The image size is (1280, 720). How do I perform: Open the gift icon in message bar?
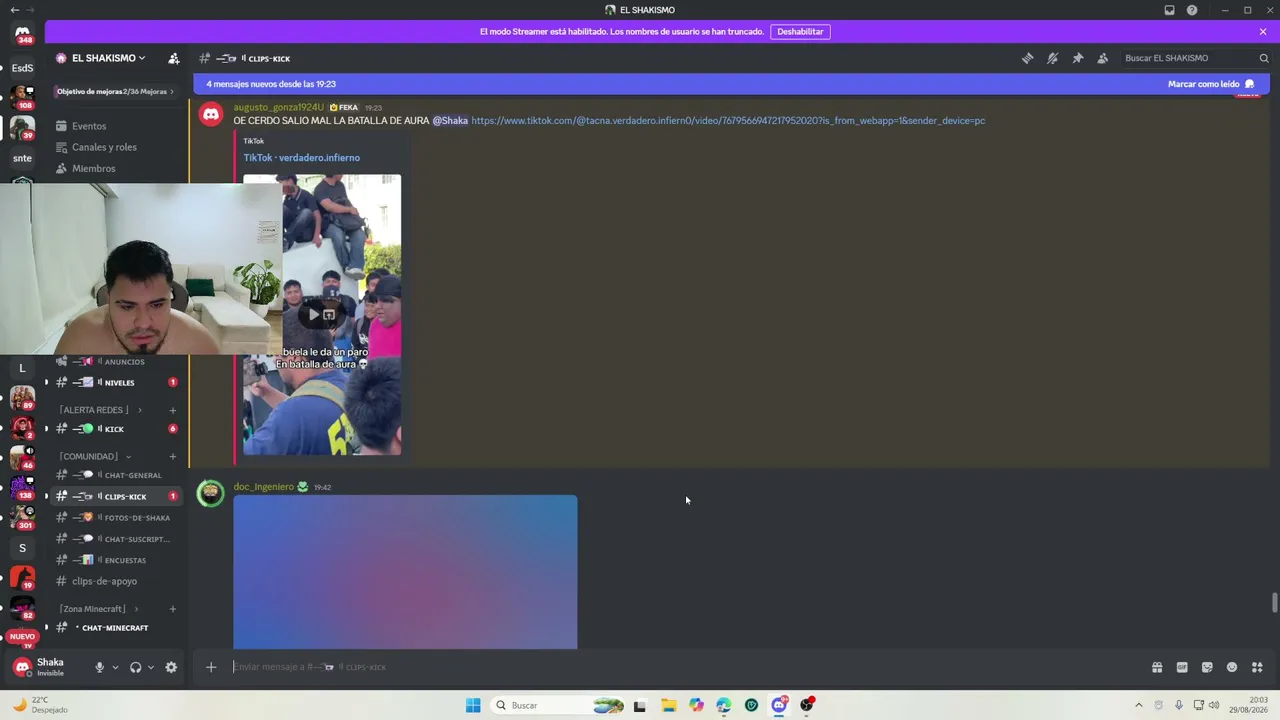(x=1157, y=667)
